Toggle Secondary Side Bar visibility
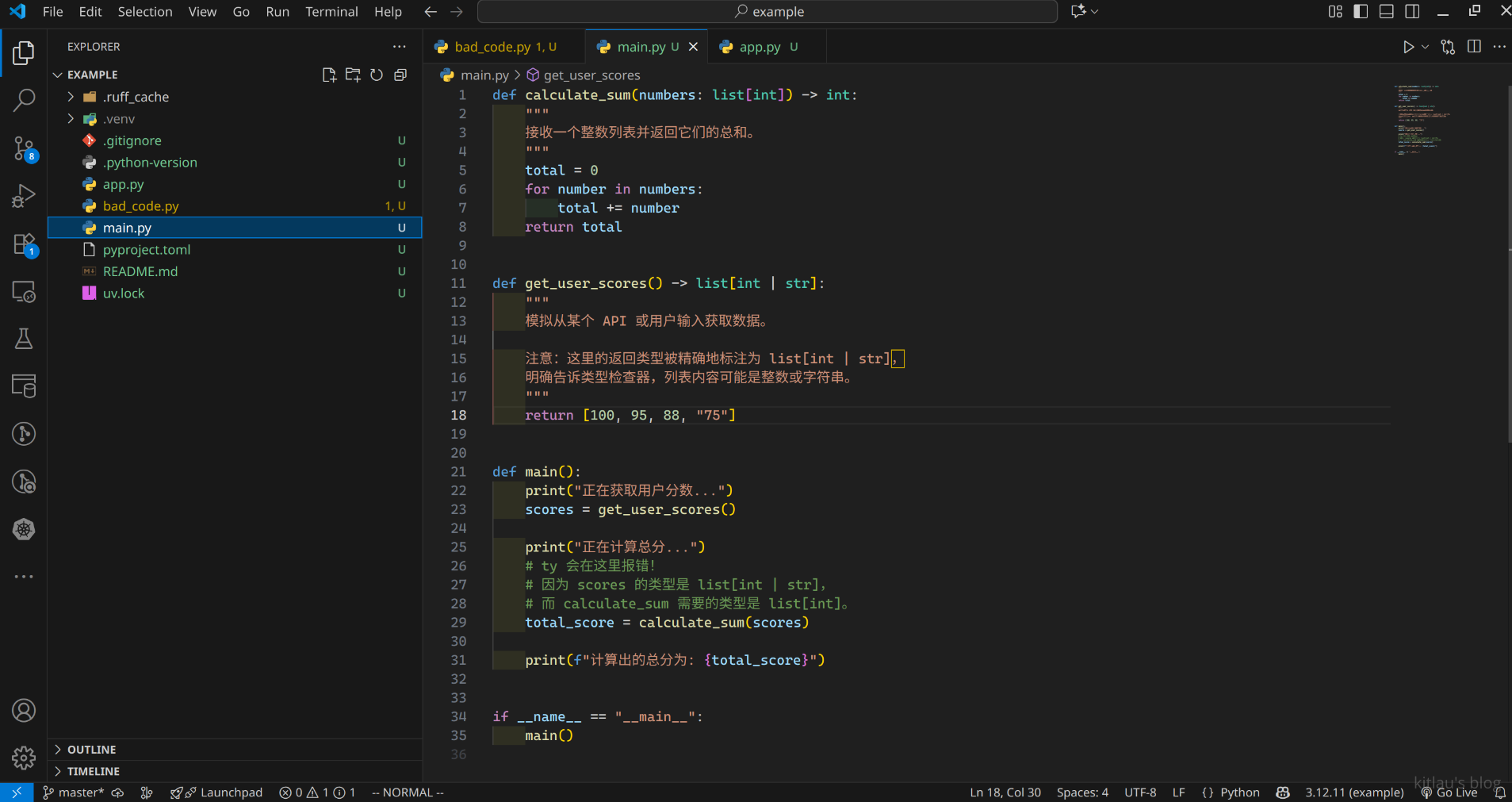This screenshot has width=1512, height=802. [x=1412, y=11]
